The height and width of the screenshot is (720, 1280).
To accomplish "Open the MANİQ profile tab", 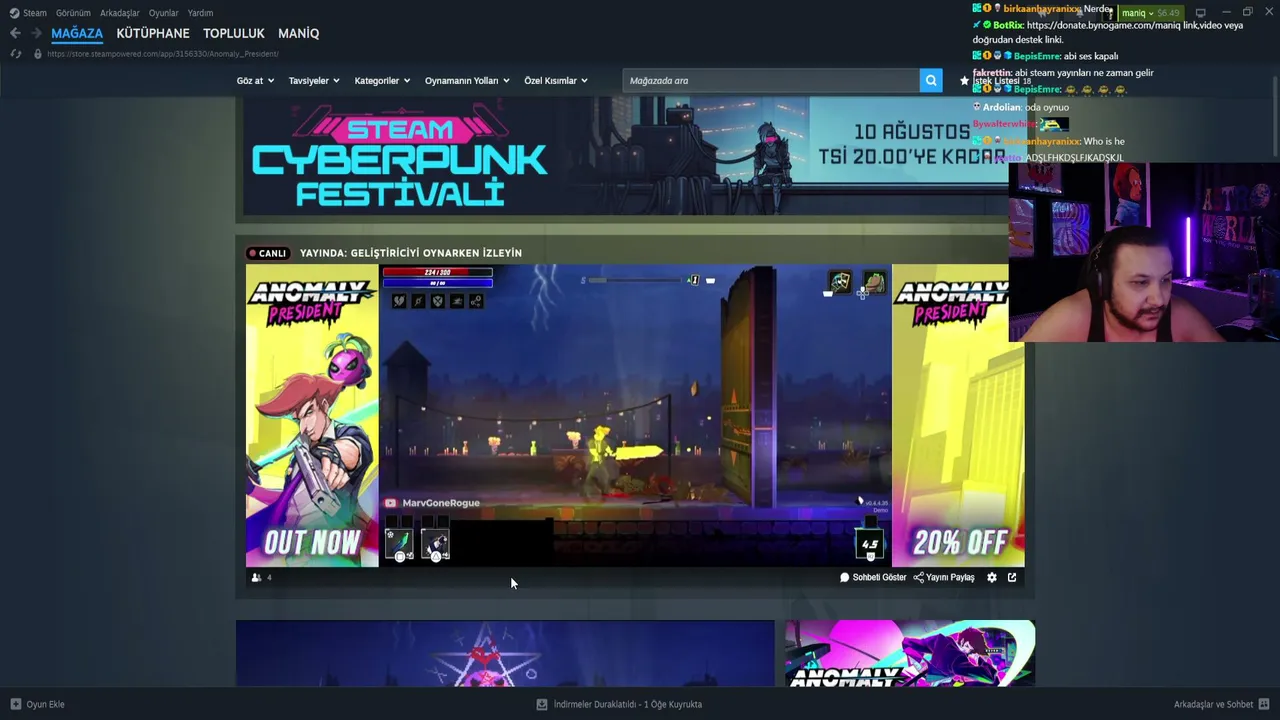I will coord(299,33).
